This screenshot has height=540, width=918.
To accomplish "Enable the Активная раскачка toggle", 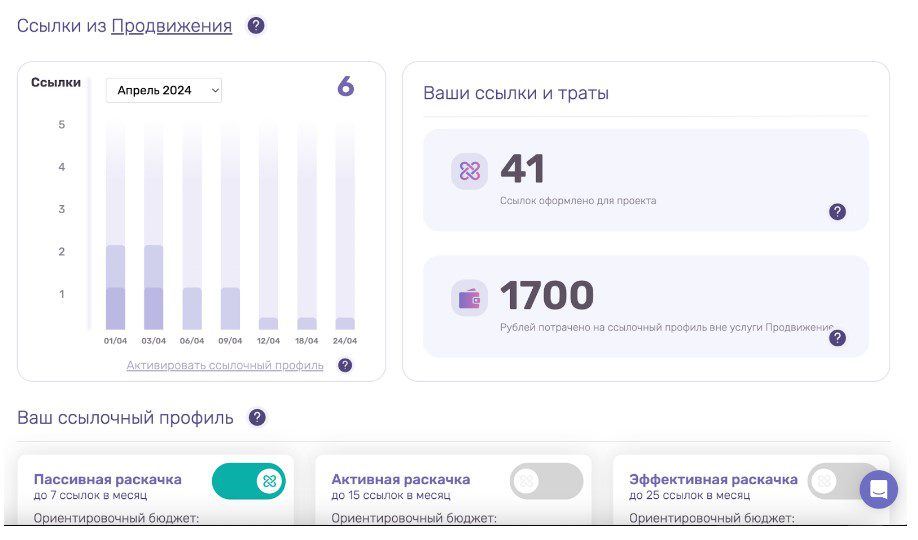I will pyautogui.click(x=546, y=481).
